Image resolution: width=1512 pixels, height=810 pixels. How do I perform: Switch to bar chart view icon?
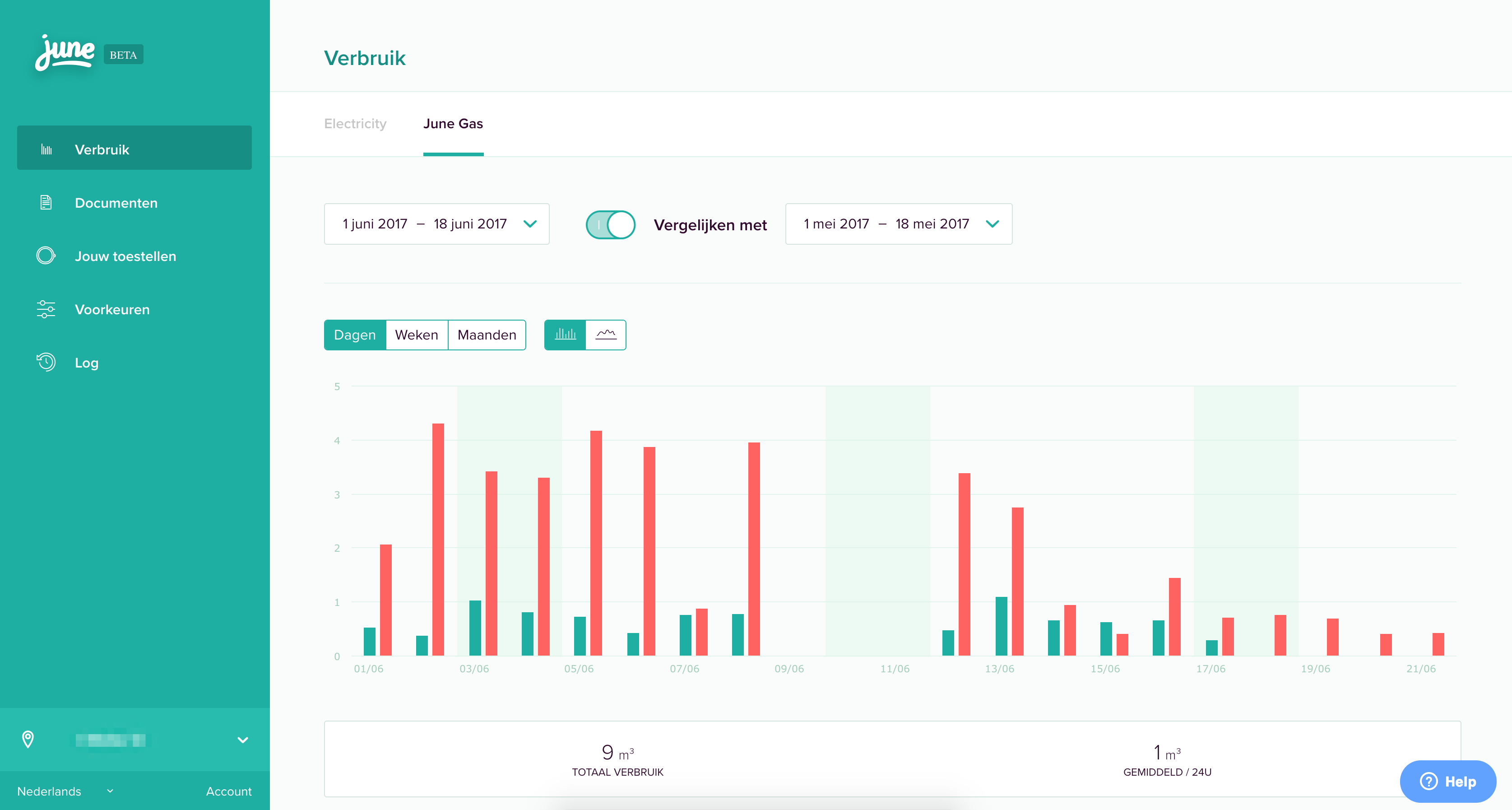pos(565,335)
